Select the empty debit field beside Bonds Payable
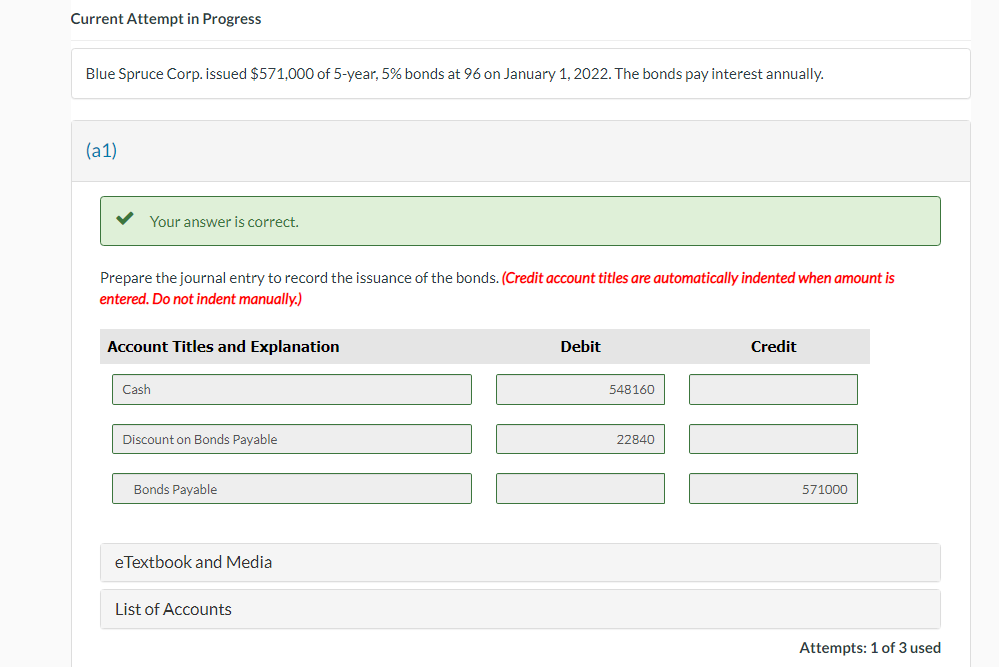999x667 pixels. [580, 488]
